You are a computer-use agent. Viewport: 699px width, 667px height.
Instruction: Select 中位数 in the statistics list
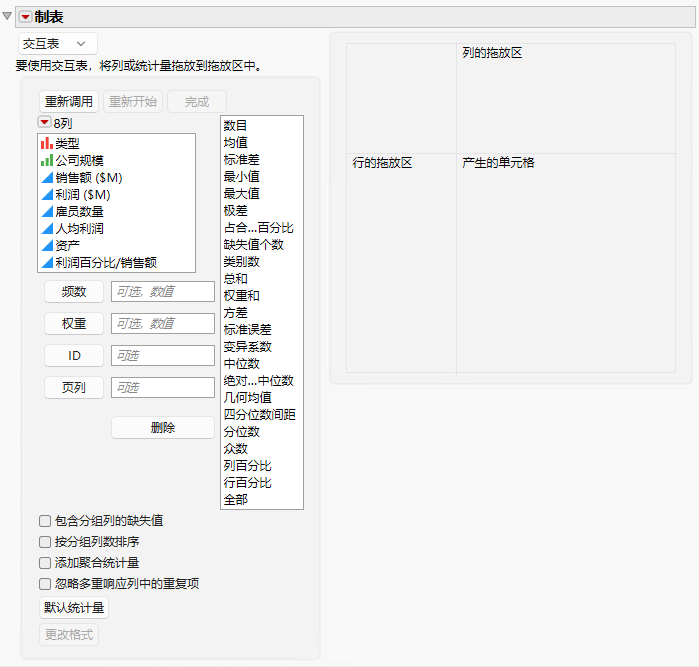pyautogui.click(x=262, y=364)
